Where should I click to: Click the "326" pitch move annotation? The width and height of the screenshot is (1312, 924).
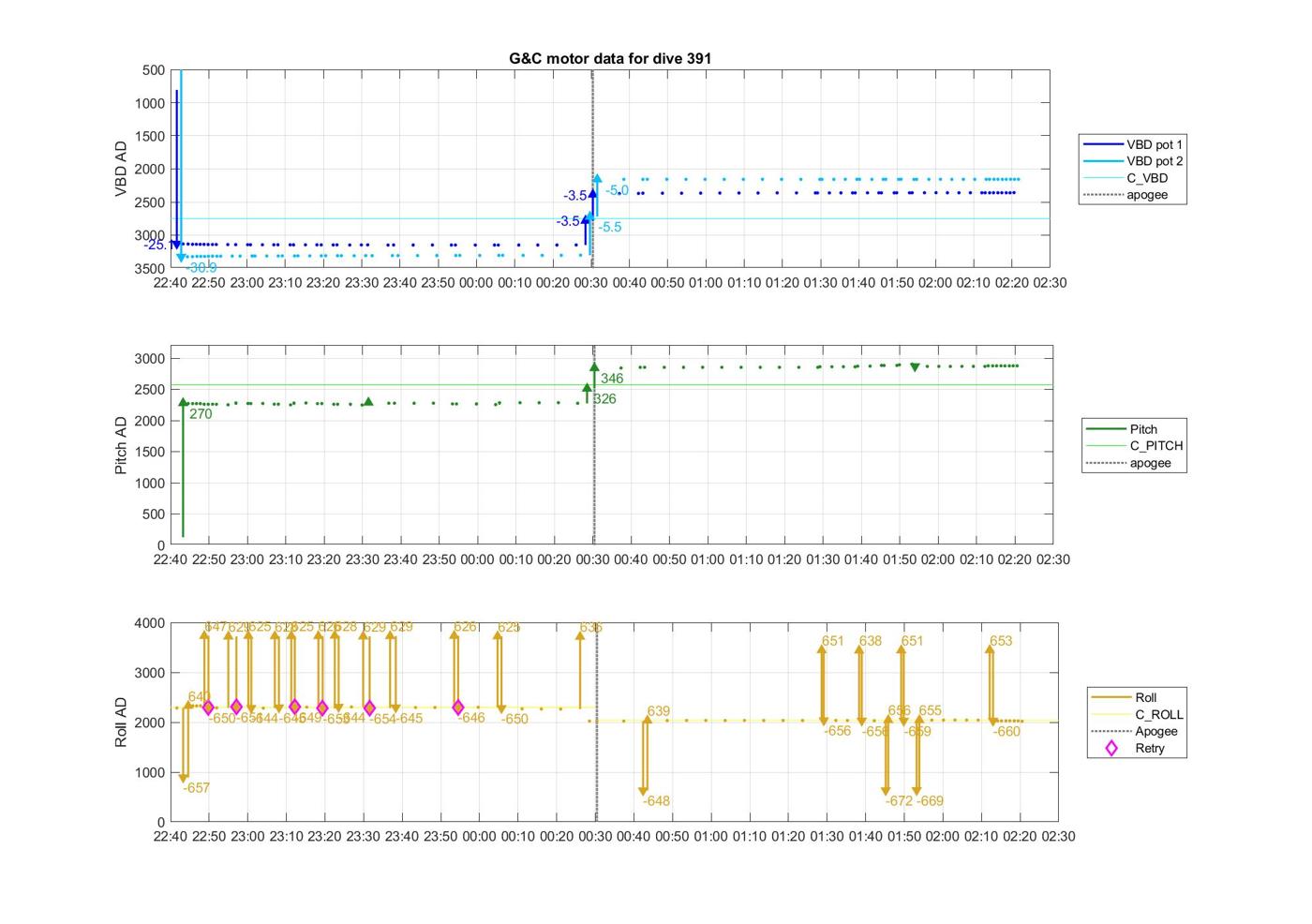(x=604, y=399)
